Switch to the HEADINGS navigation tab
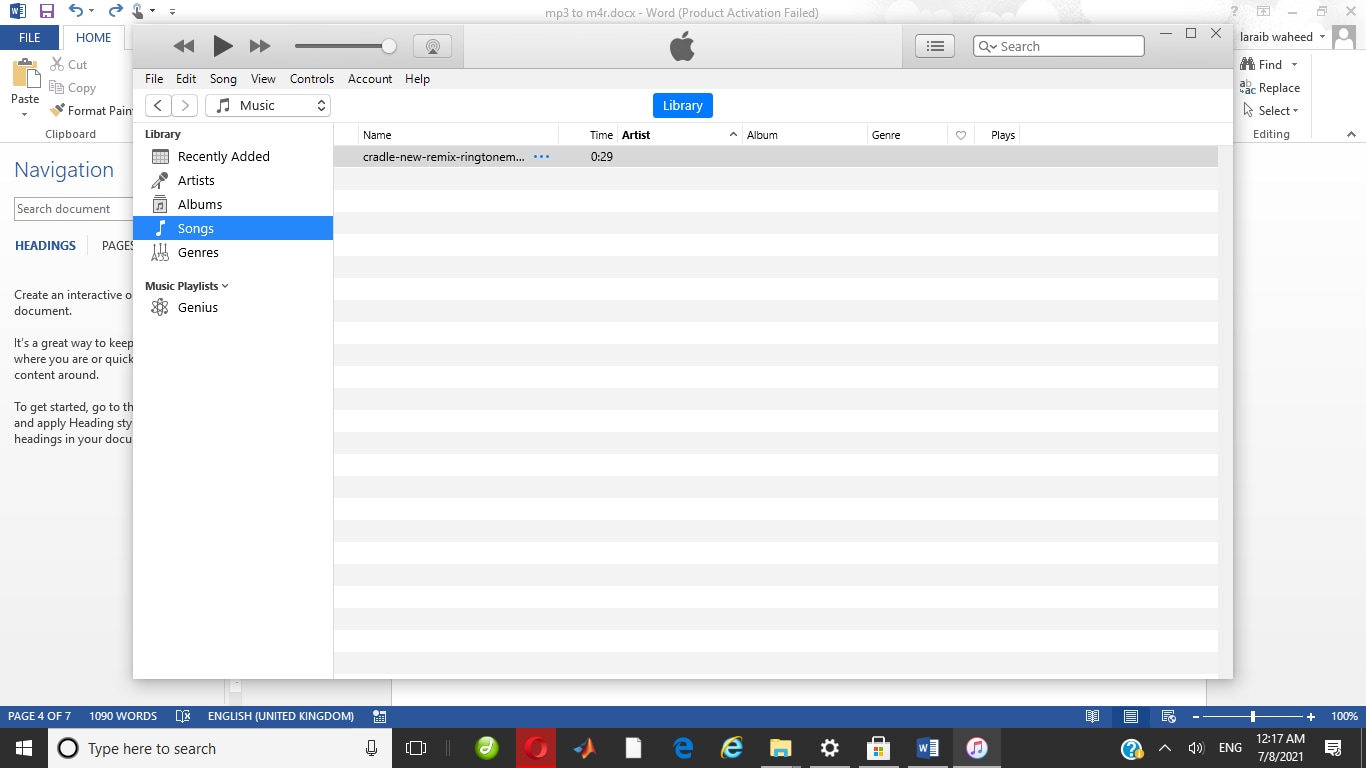This screenshot has height=768, width=1366. click(x=45, y=245)
